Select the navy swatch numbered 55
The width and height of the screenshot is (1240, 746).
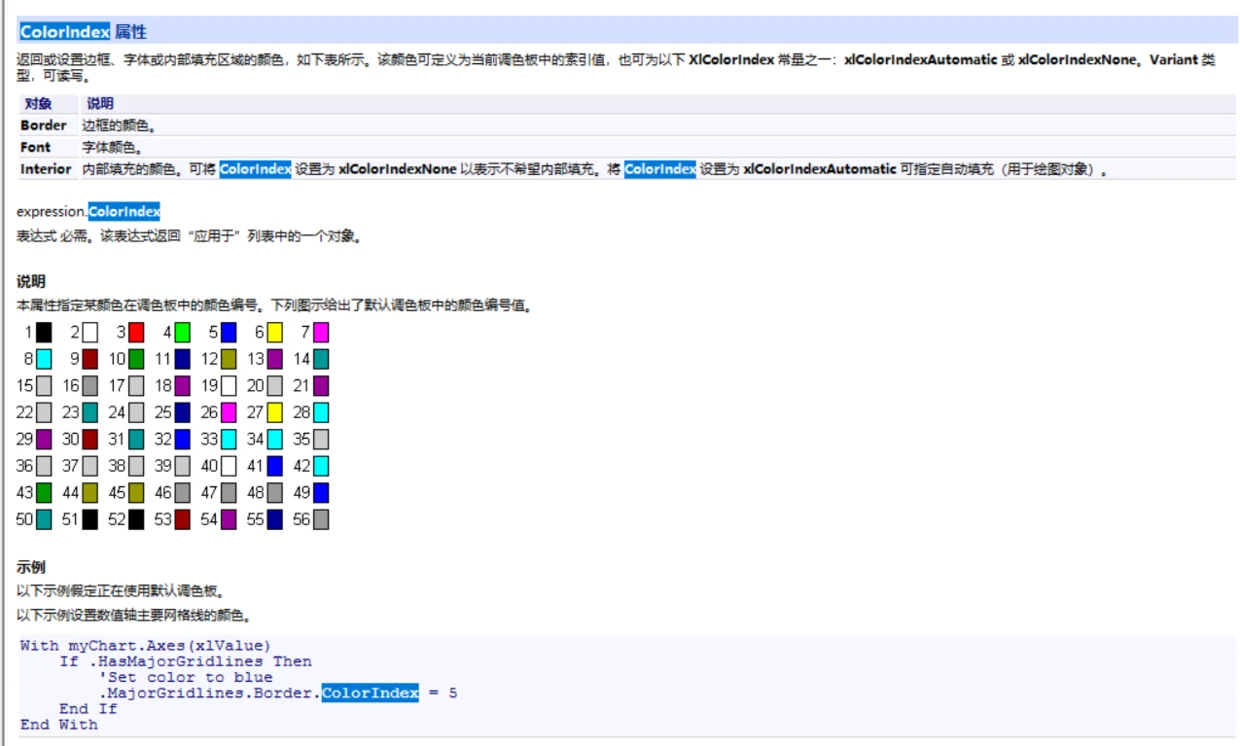(275, 520)
